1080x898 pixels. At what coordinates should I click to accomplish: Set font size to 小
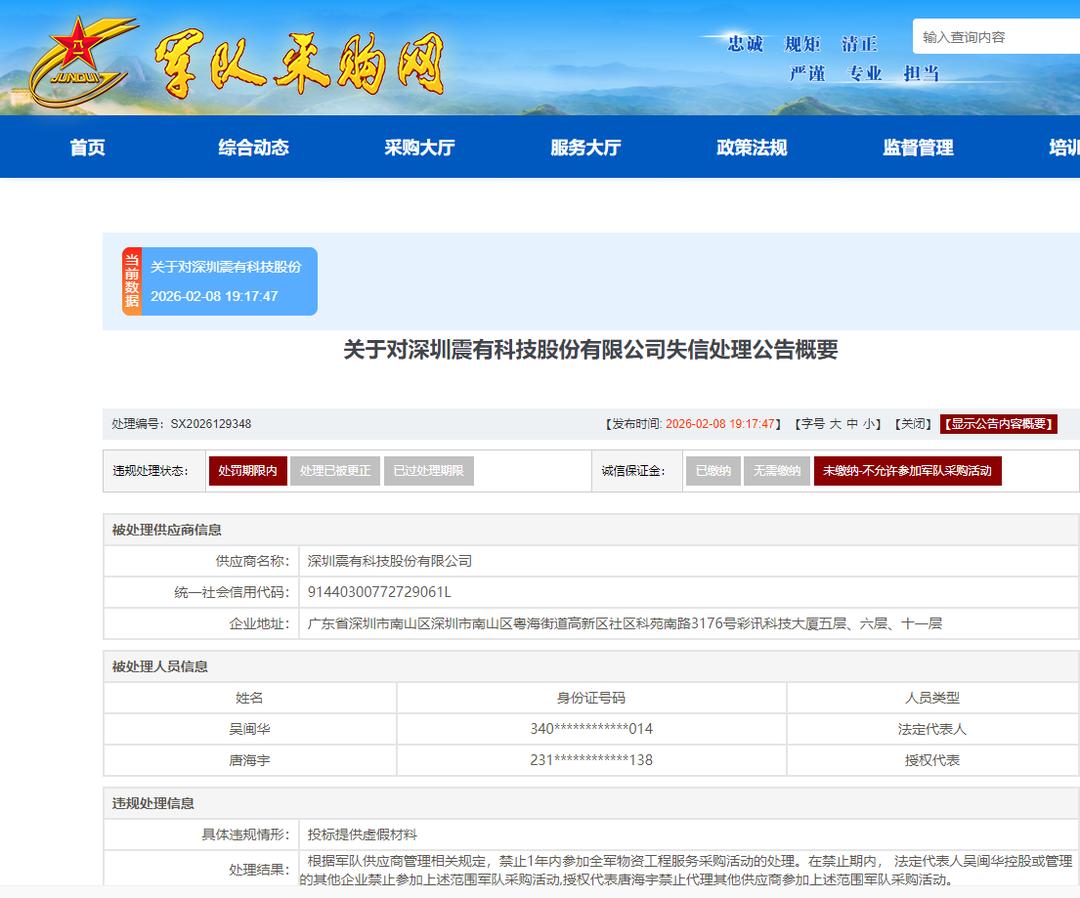tap(869, 424)
